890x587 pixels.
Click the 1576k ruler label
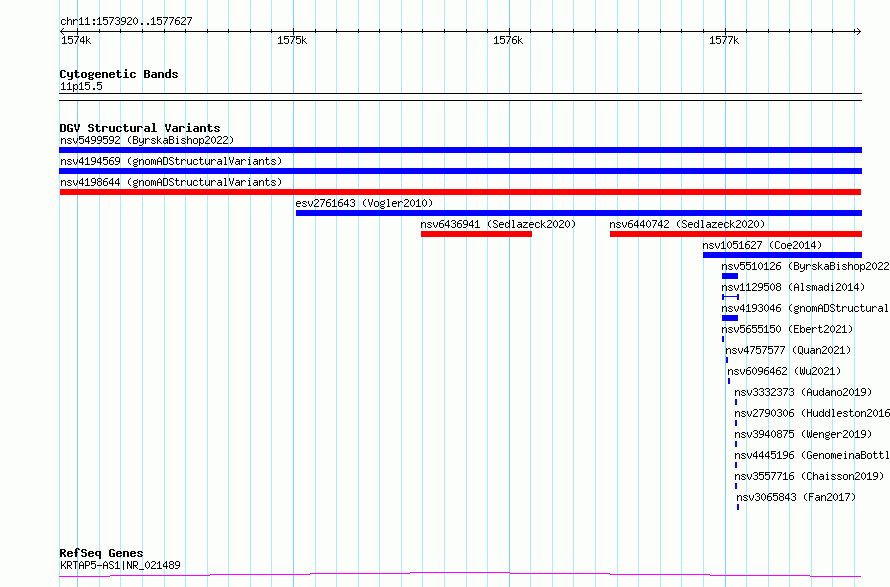pyautogui.click(x=508, y=40)
